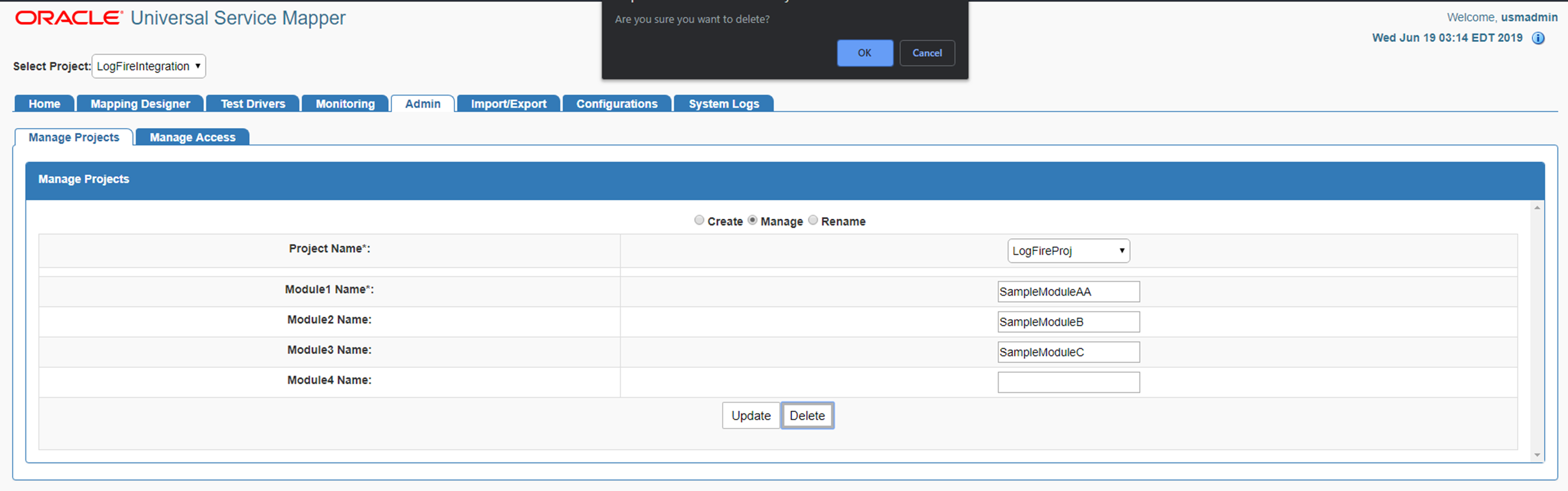Open the Project Name dropdown showing LogFireProj
This screenshot has width=1568, height=491.
coord(1068,250)
